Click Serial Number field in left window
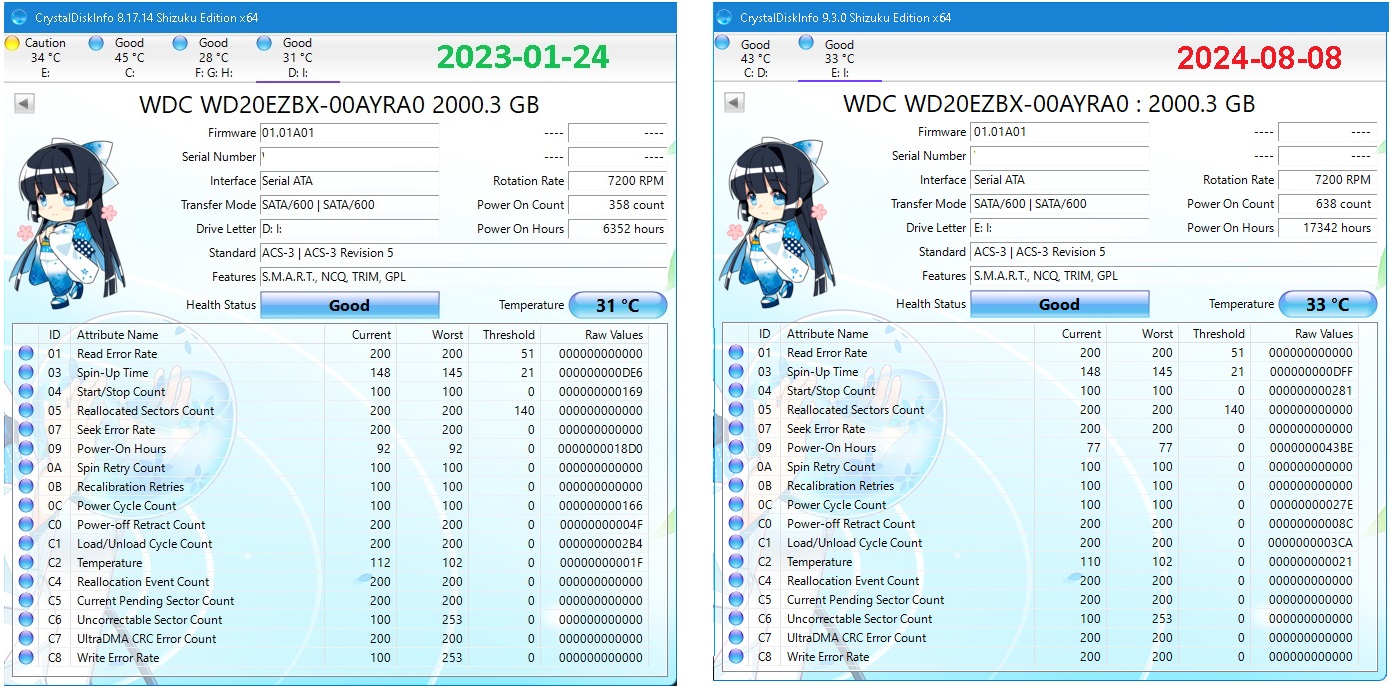Screen dimensions: 1393x686 (349, 157)
